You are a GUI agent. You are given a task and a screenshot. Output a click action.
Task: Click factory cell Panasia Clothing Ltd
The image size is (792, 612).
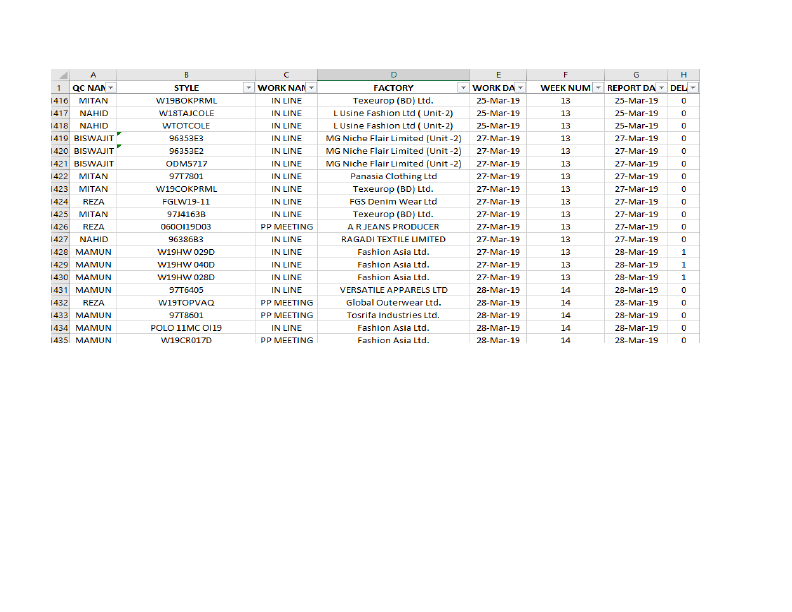393,176
